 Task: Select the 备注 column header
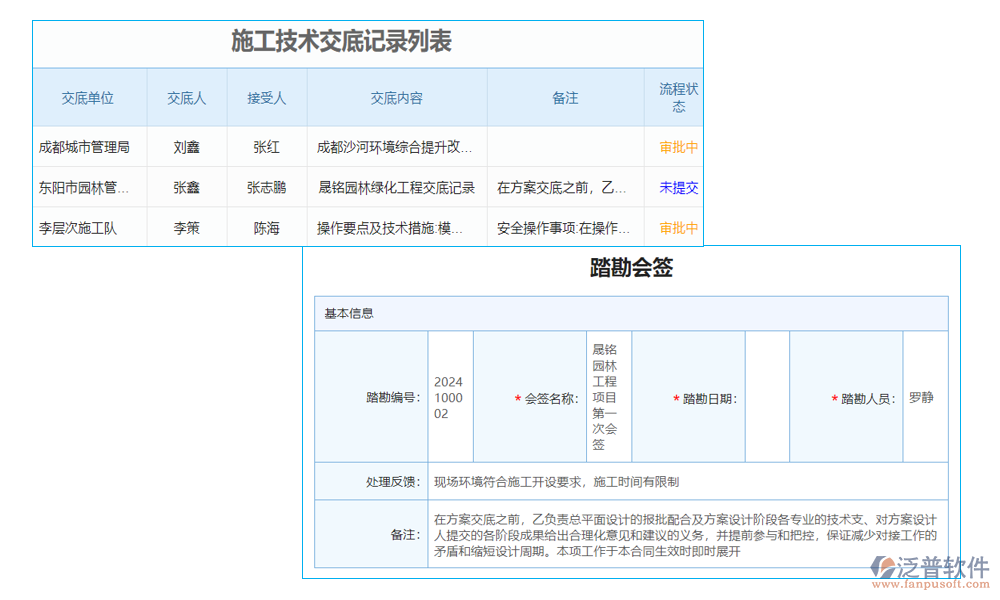coord(565,97)
